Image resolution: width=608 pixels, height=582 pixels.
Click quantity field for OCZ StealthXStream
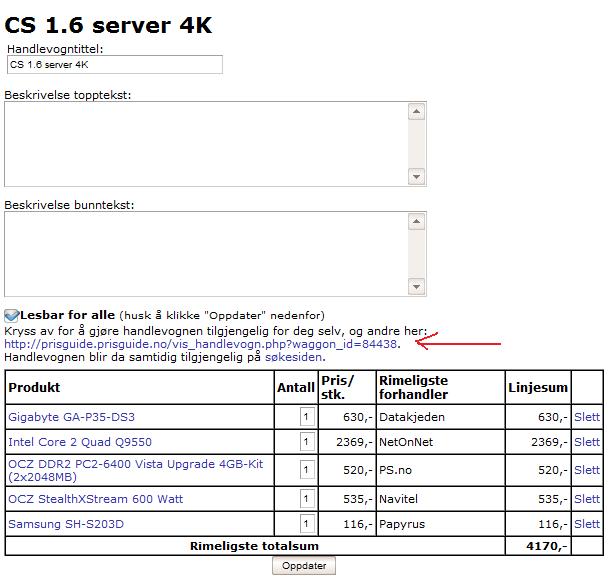click(307, 499)
